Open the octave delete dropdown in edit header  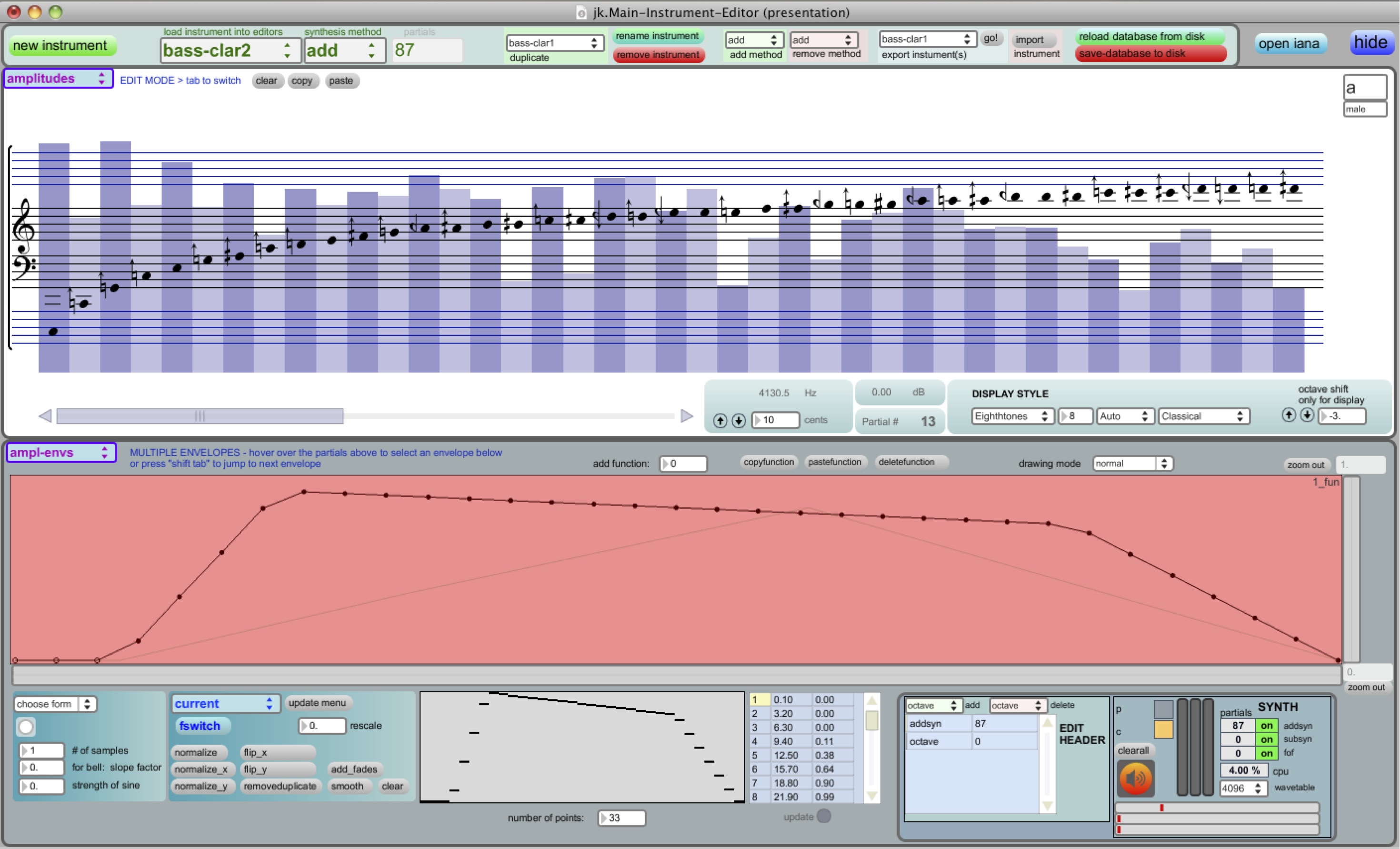click(x=1017, y=705)
